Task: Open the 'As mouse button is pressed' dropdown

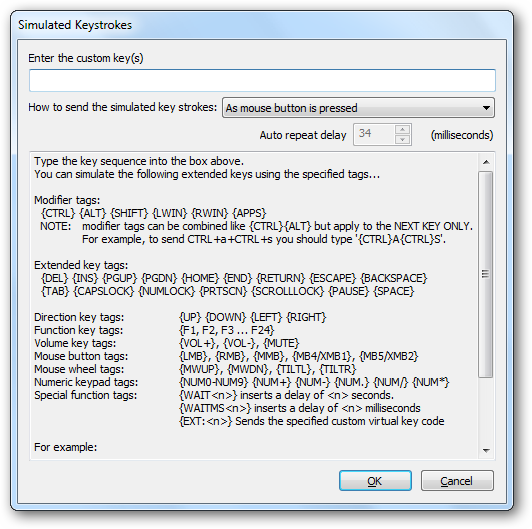Action: [358, 108]
